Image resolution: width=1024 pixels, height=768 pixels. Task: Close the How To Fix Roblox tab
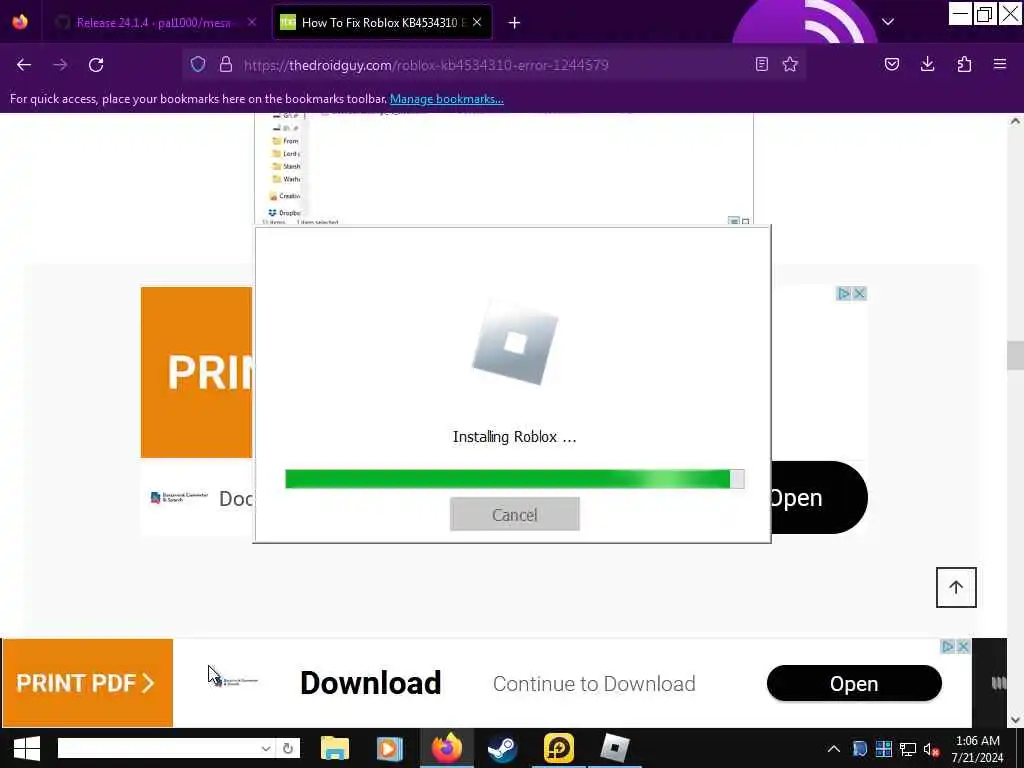tap(477, 22)
